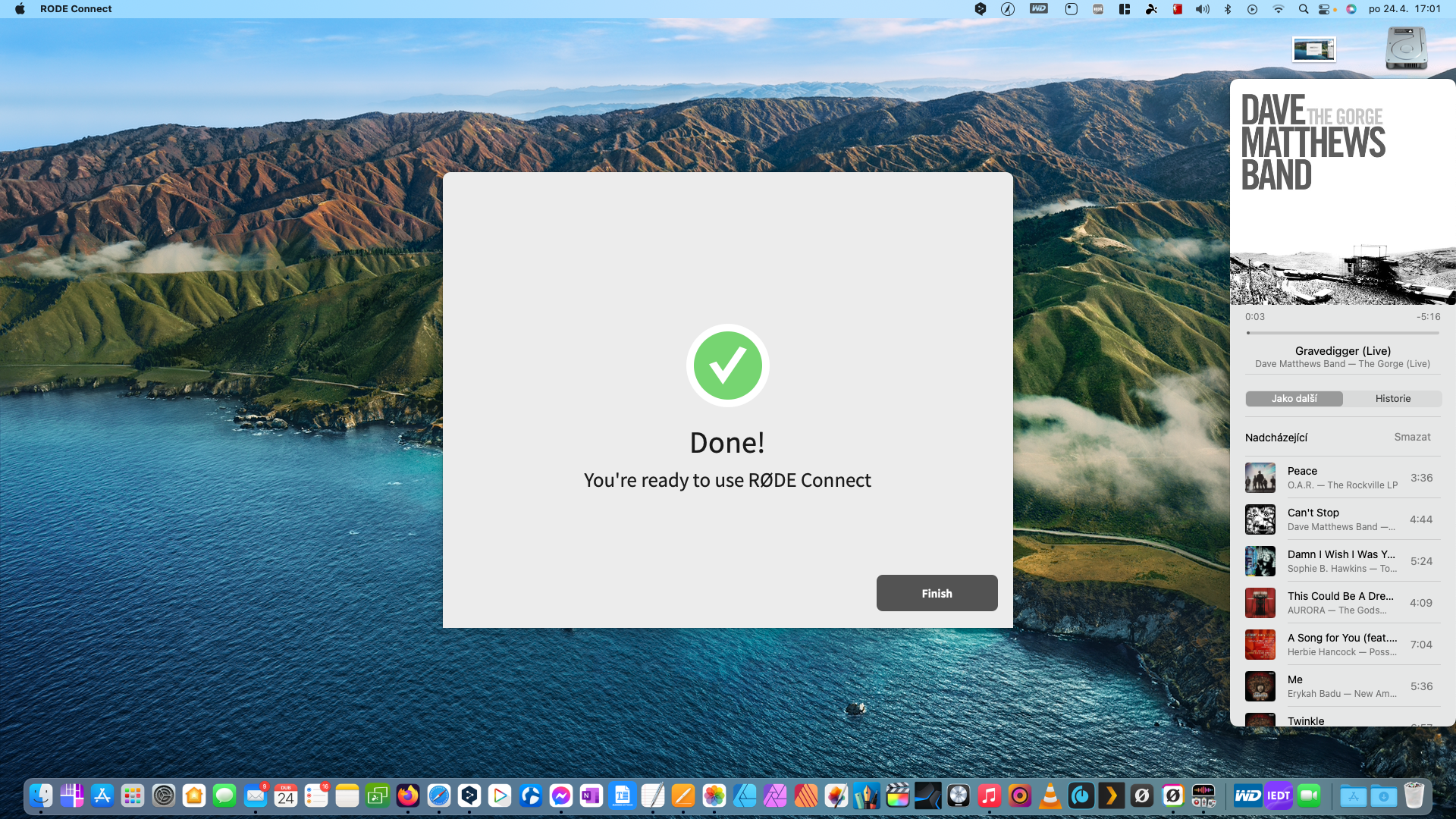This screenshot has height=819, width=1456.
Task: Open the sound volume menu bar icon
Action: click(x=1203, y=9)
